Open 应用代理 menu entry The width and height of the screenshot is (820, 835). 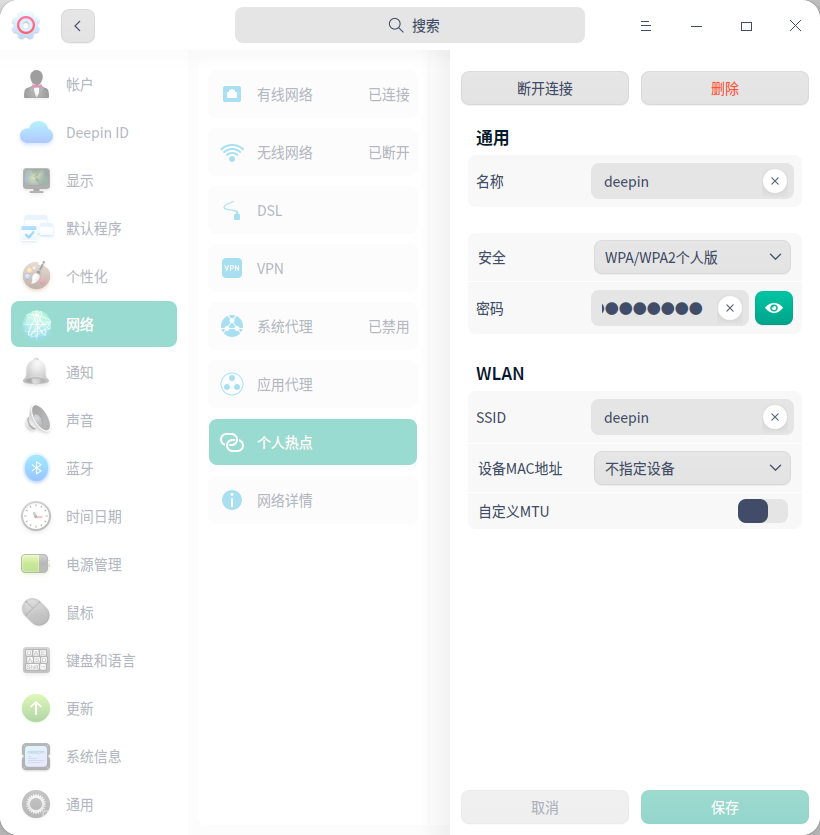pyautogui.click(x=313, y=384)
